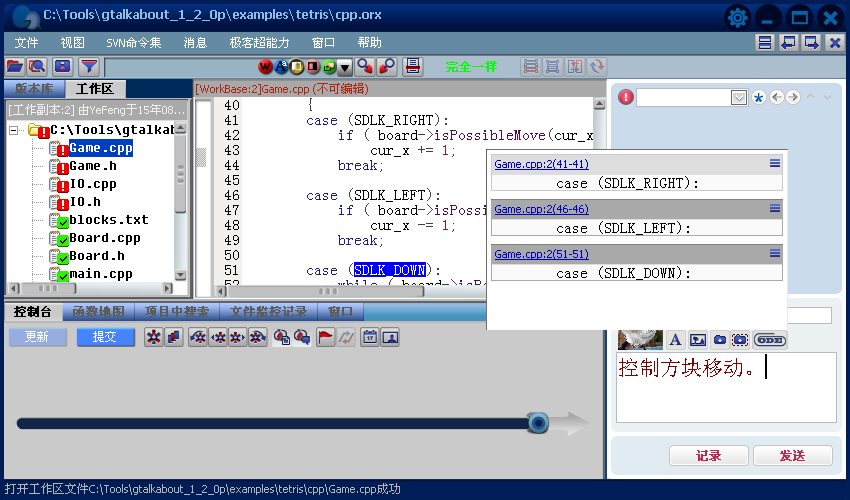850x500 pixels.
Task: Select main.cpp in the file tree
Action: [101, 274]
